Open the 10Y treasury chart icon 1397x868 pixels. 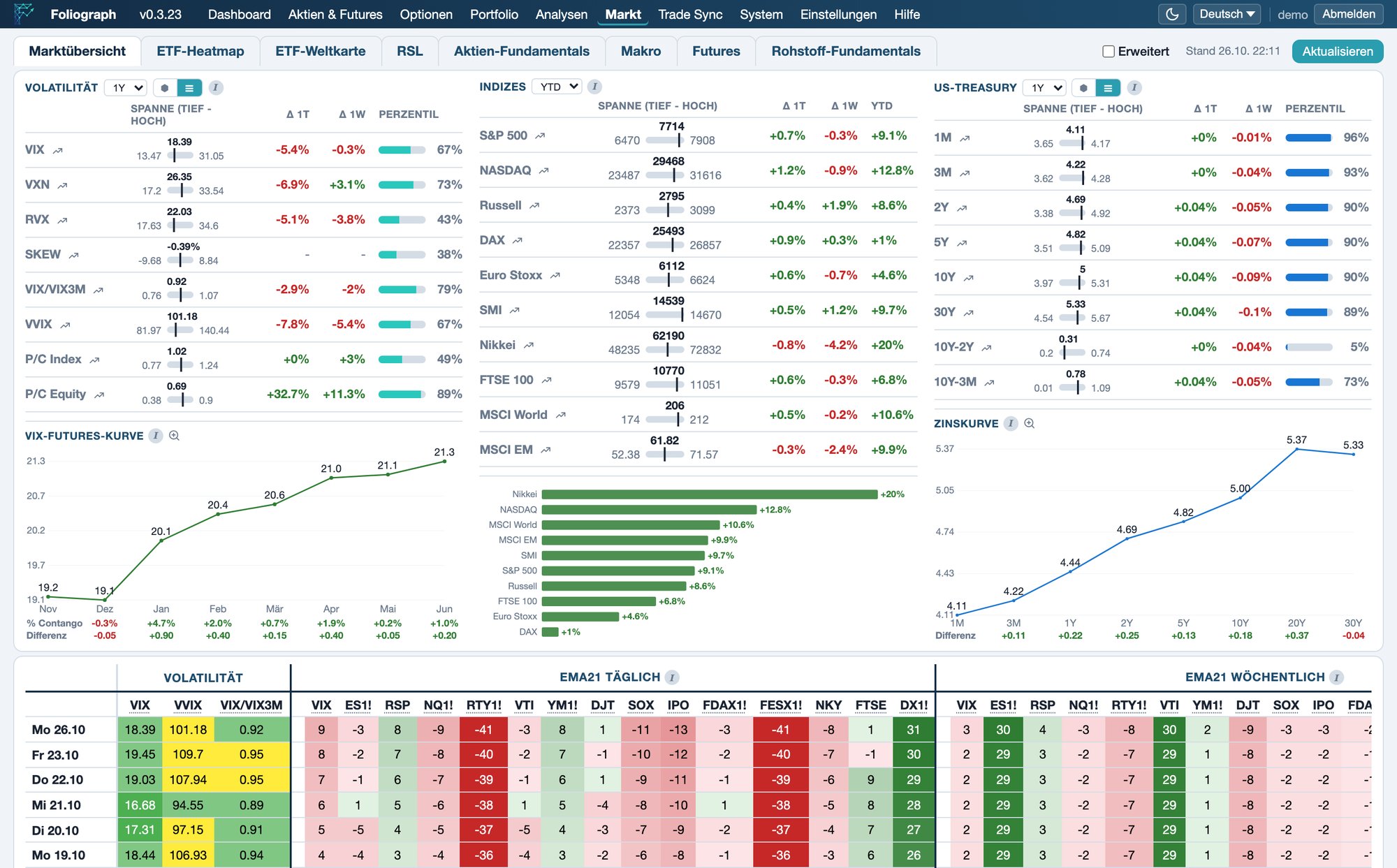[x=969, y=278]
